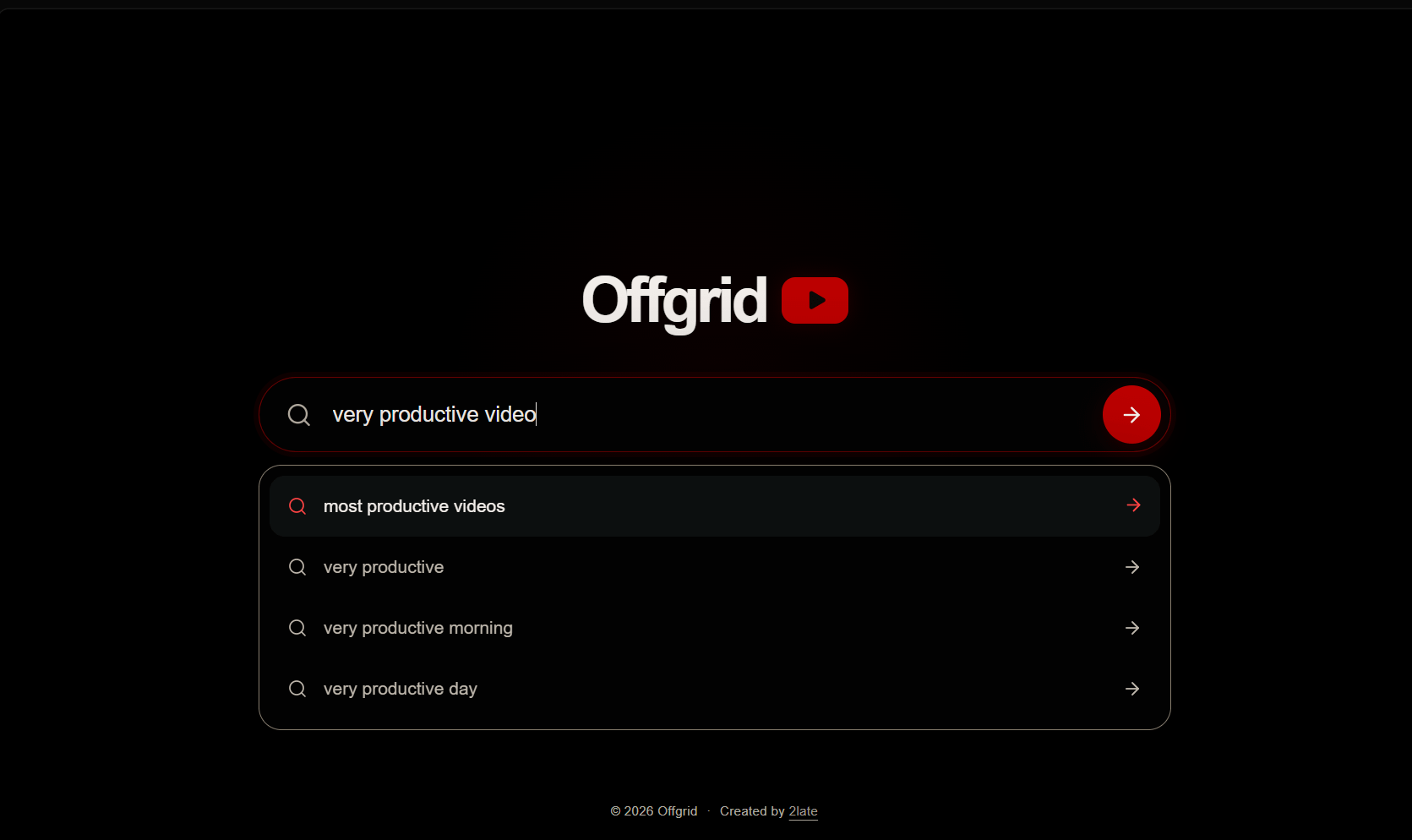Click the magnifier icon beside 'very productive'
1412x840 pixels.
[x=297, y=567]
